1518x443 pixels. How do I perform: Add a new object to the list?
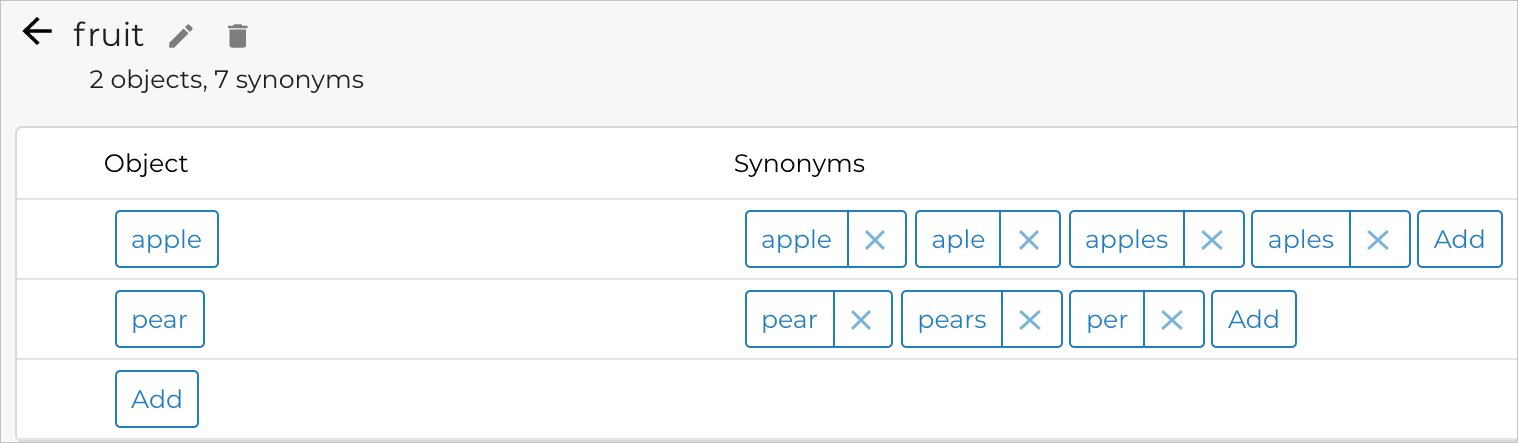[157, 399]
